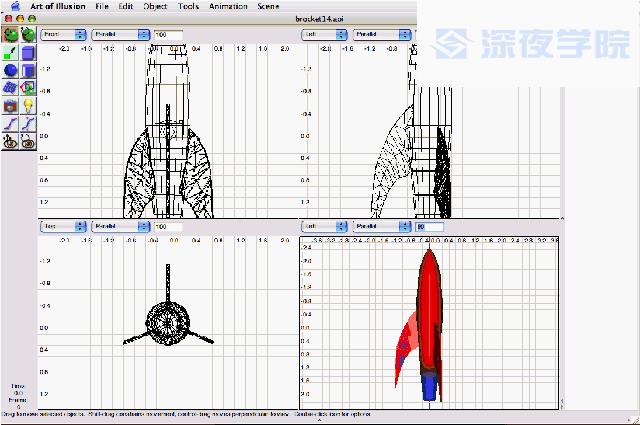This screenshot has height=425, width=640.
Task: Pick the Create Camera tool
Action: point(11,104)
